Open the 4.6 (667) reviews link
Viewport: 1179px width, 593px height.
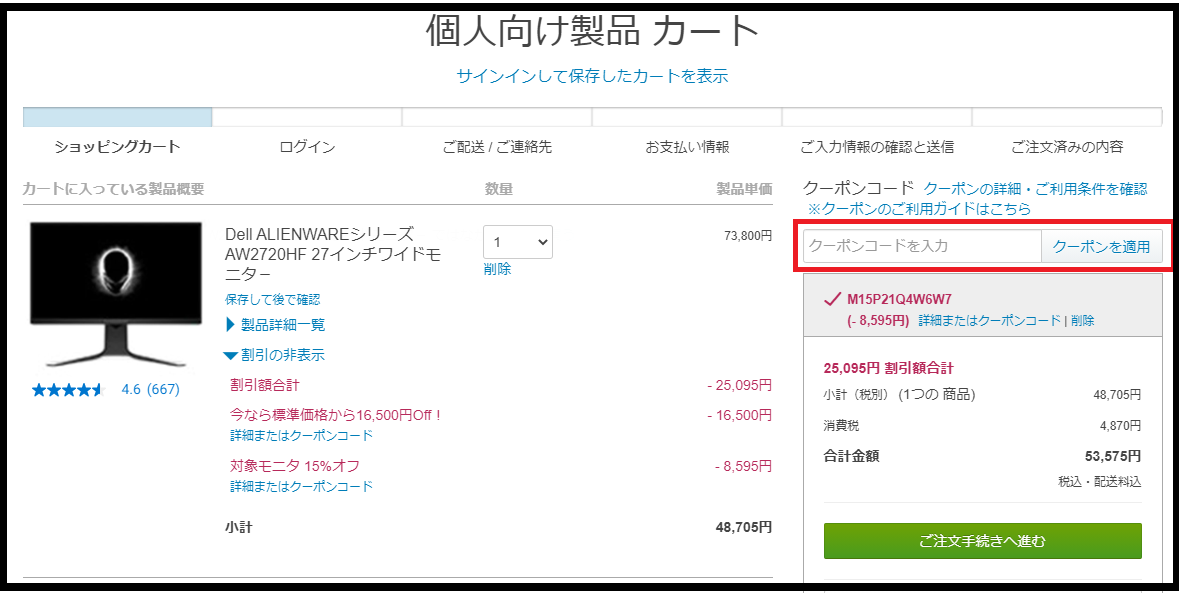(150, 389)
